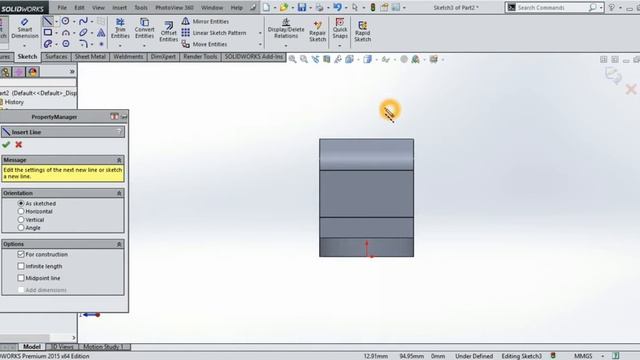Use the Convert Entities tool

[x=144, y=29]
